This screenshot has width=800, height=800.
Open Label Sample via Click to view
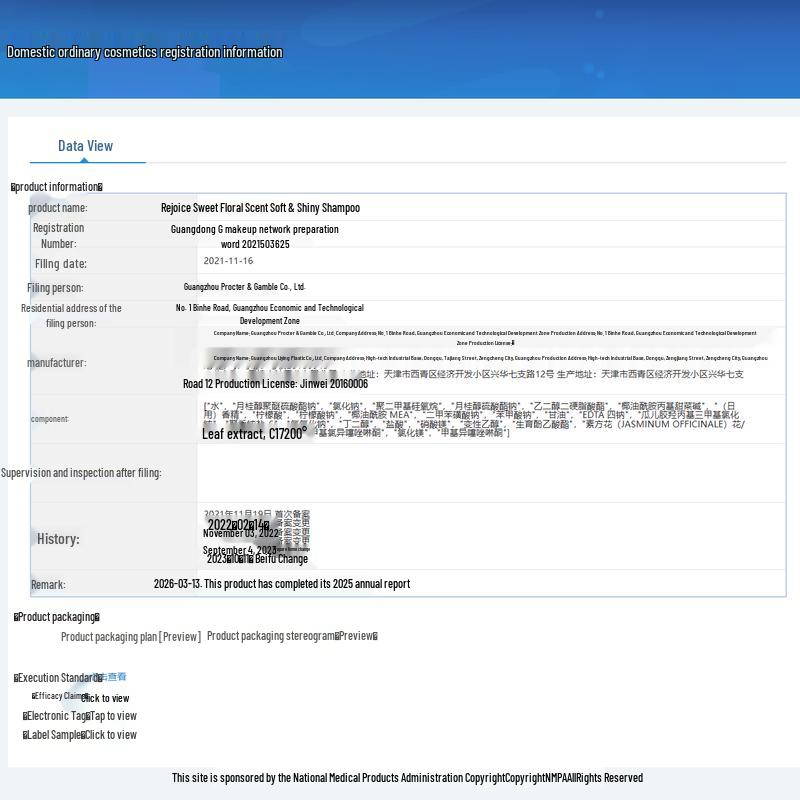coord(111,735)
